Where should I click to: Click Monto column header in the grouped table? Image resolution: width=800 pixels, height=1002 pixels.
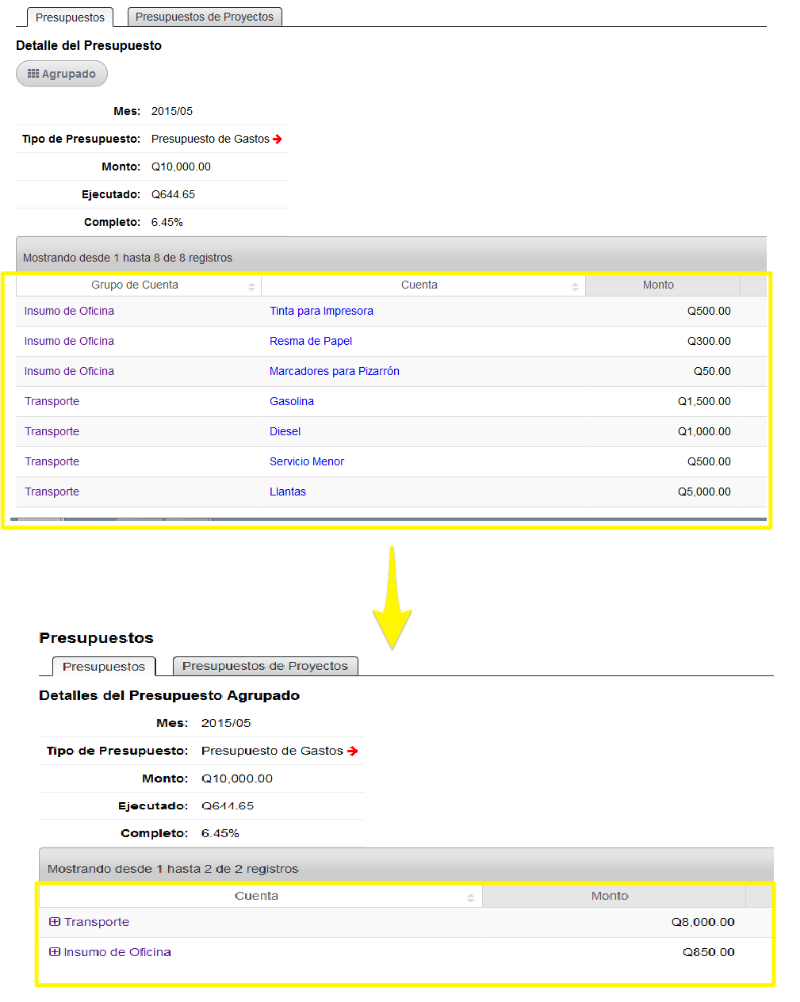609,897
